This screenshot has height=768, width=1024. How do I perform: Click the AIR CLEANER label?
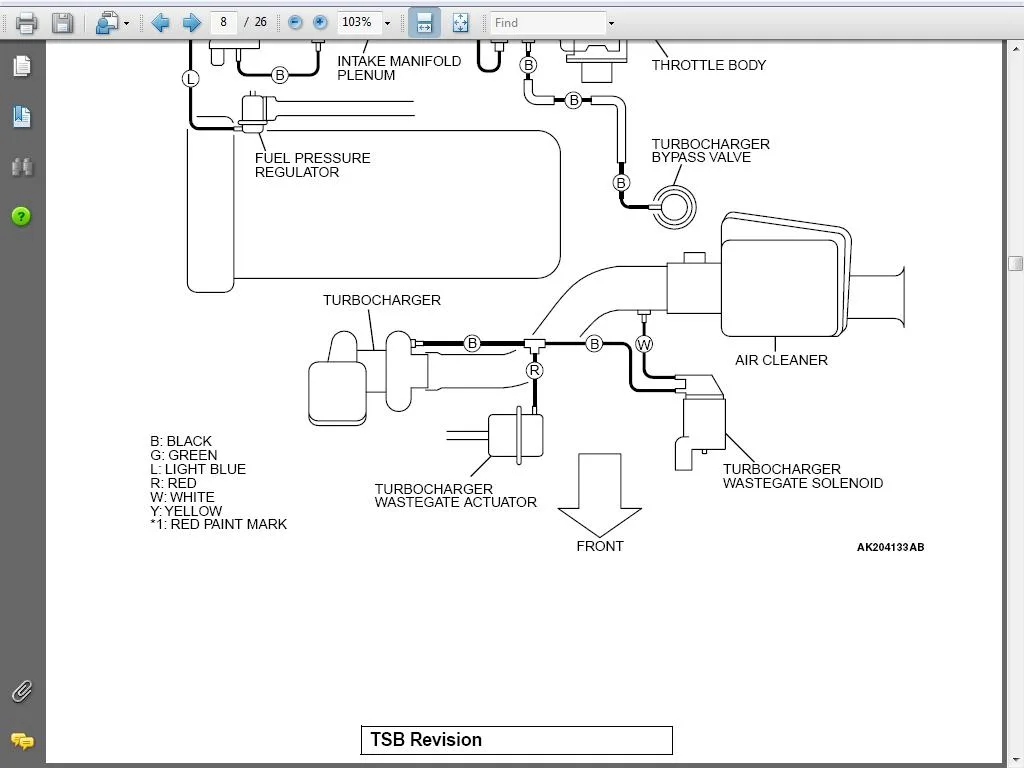pos(781,360)
